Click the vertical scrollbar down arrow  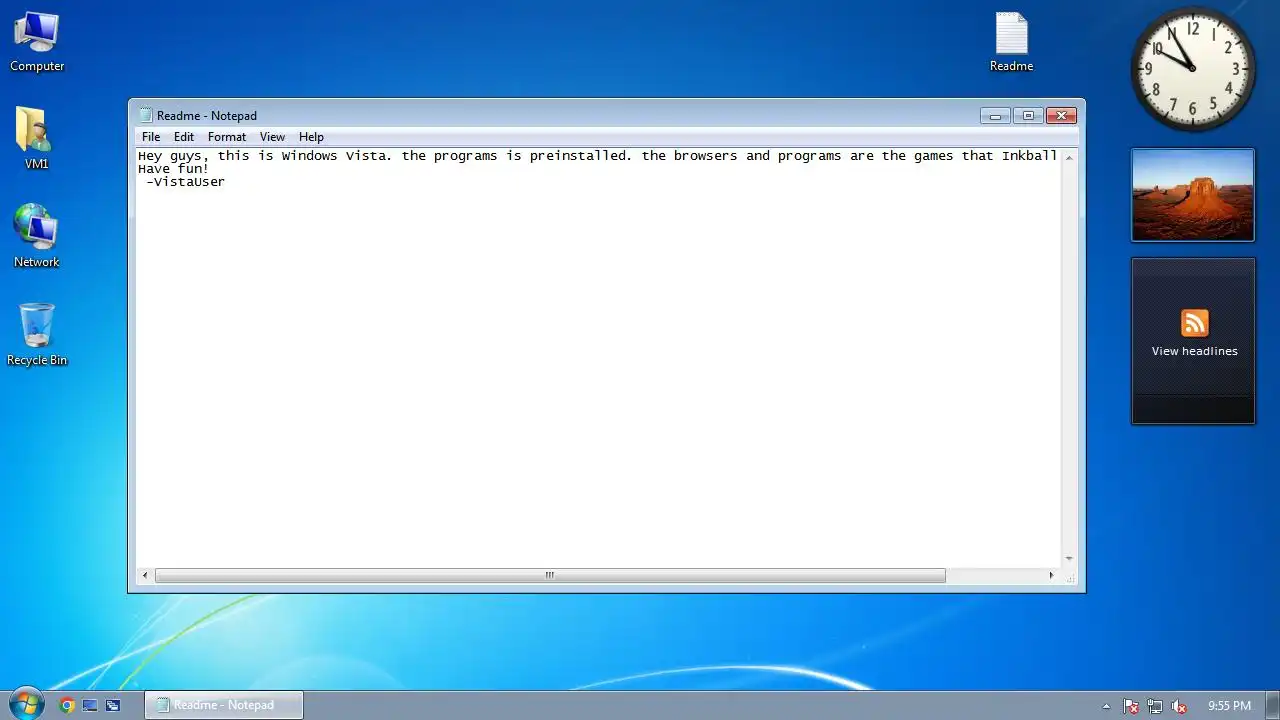tap(1069, 559)
